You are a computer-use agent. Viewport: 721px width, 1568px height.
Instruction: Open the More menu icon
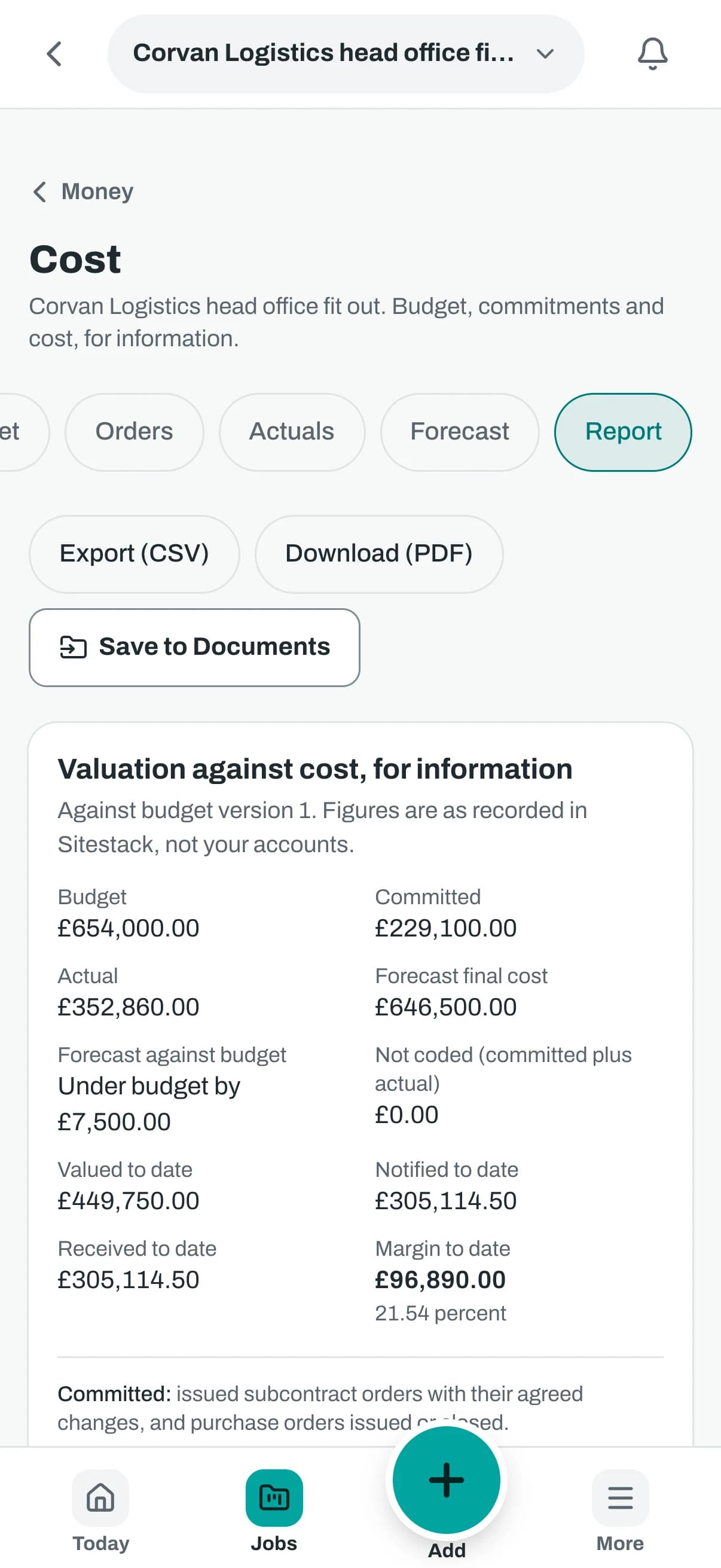(620, 1497)
